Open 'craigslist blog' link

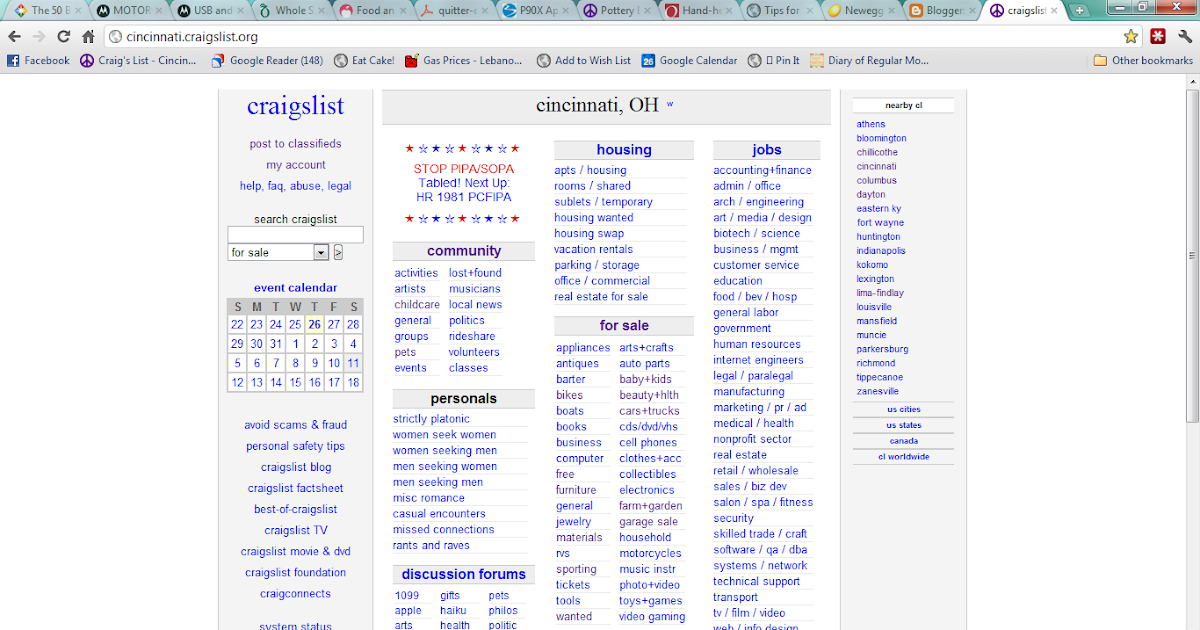point(295,467)
